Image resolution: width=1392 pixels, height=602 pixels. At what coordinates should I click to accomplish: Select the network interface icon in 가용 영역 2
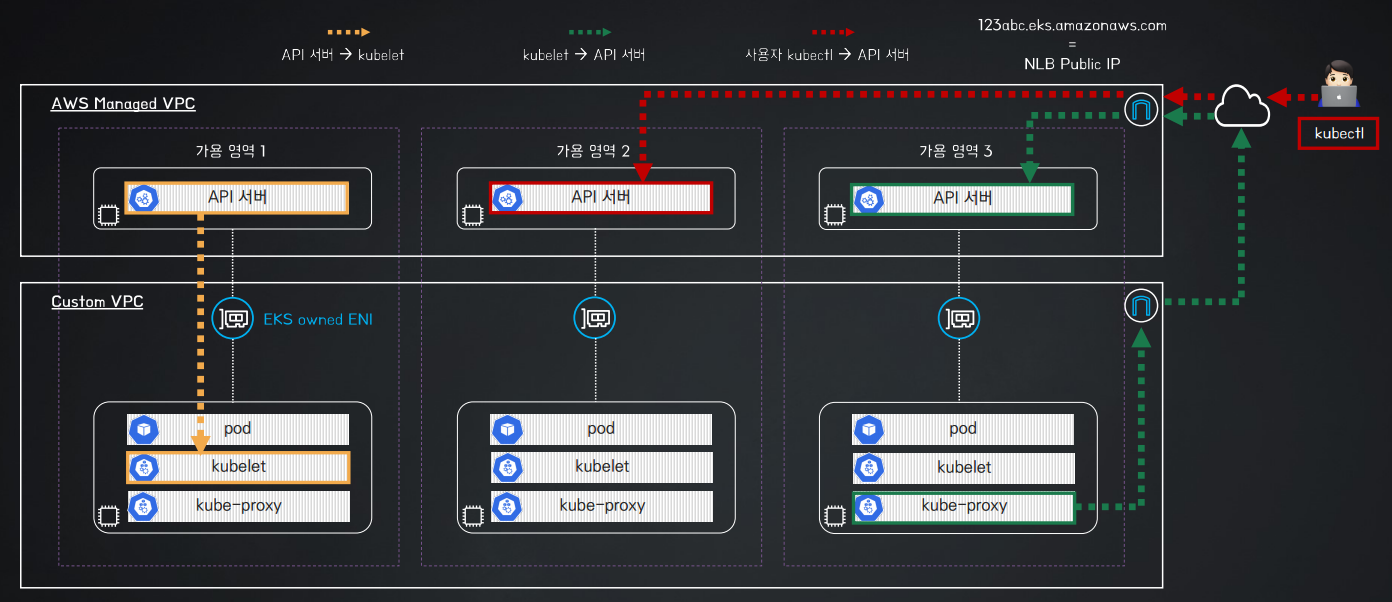coord(594,319)
